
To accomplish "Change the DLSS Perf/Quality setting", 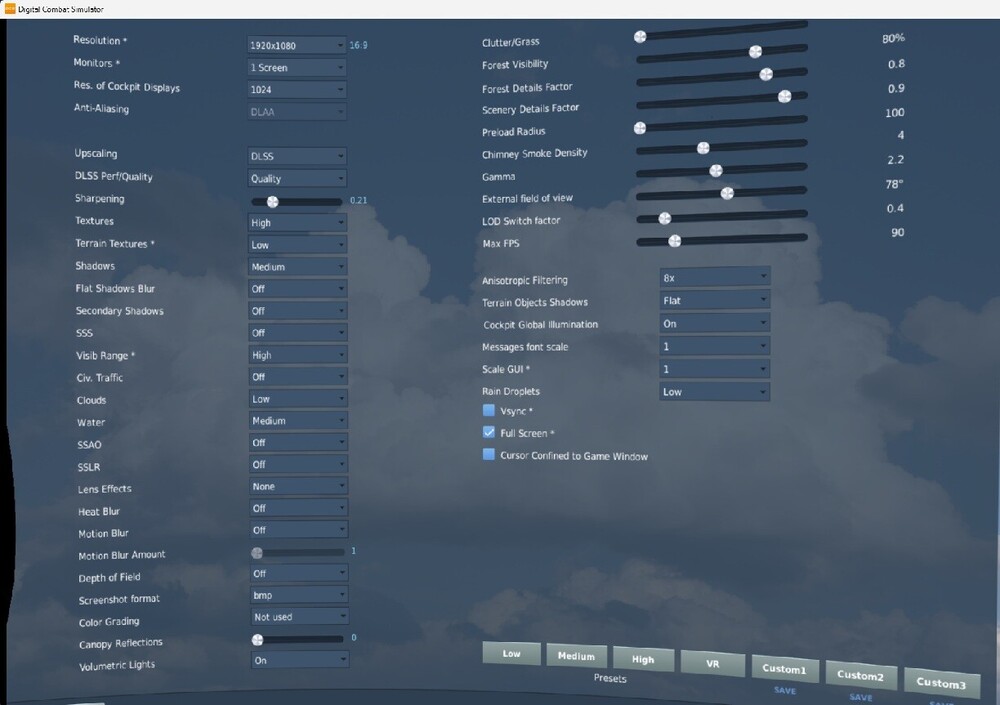I will tap(297, 178).
